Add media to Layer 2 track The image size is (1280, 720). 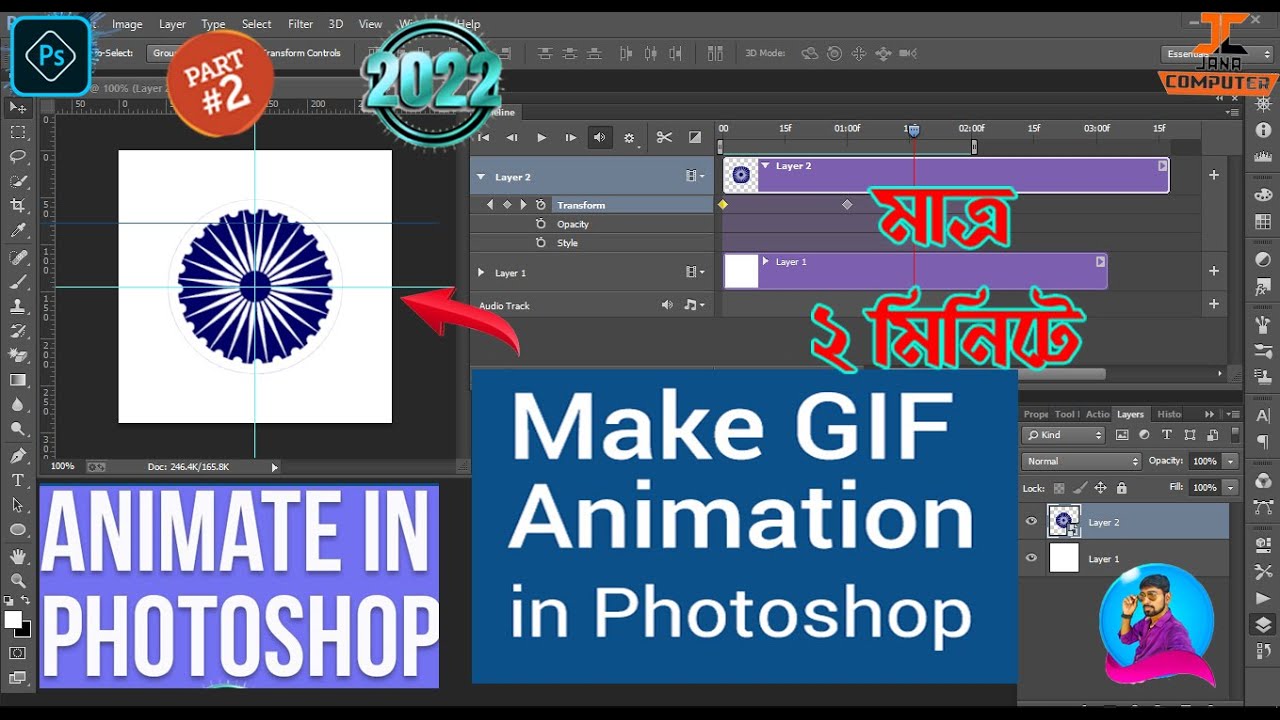click(x=1214, y=175)
